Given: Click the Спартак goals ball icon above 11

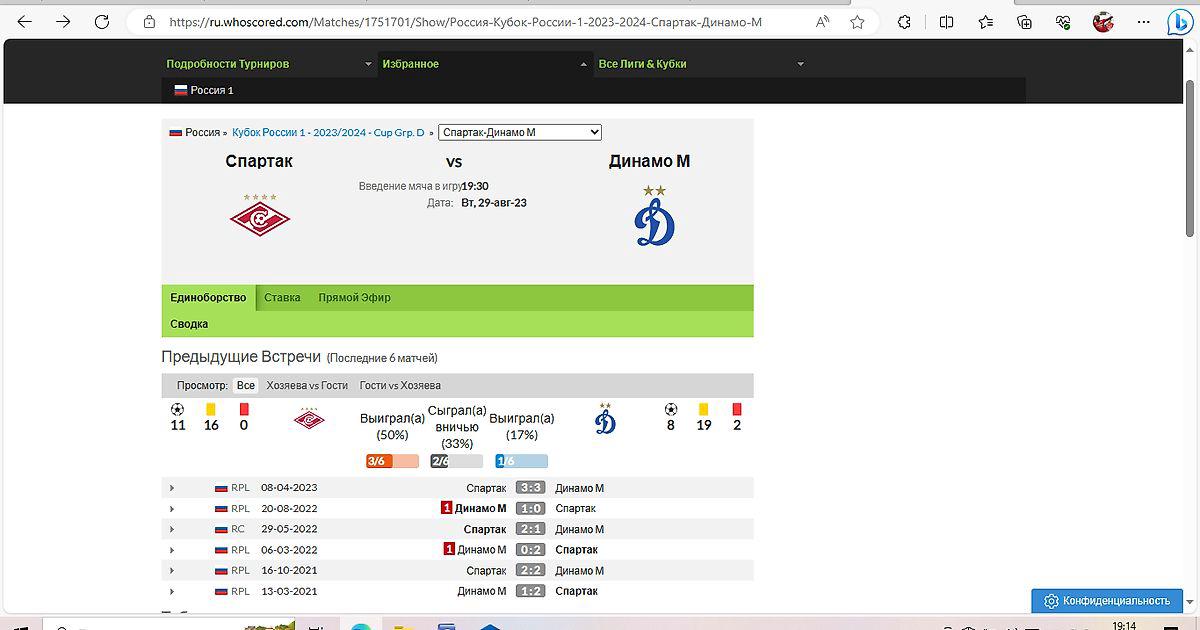Looking at the screenshot, I should click(x=178, y=409).
